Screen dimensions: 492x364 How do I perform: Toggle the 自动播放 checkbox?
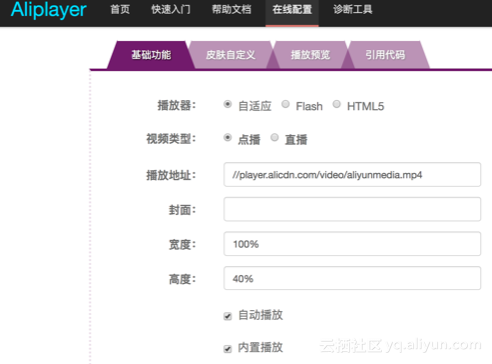coord(228,316)
